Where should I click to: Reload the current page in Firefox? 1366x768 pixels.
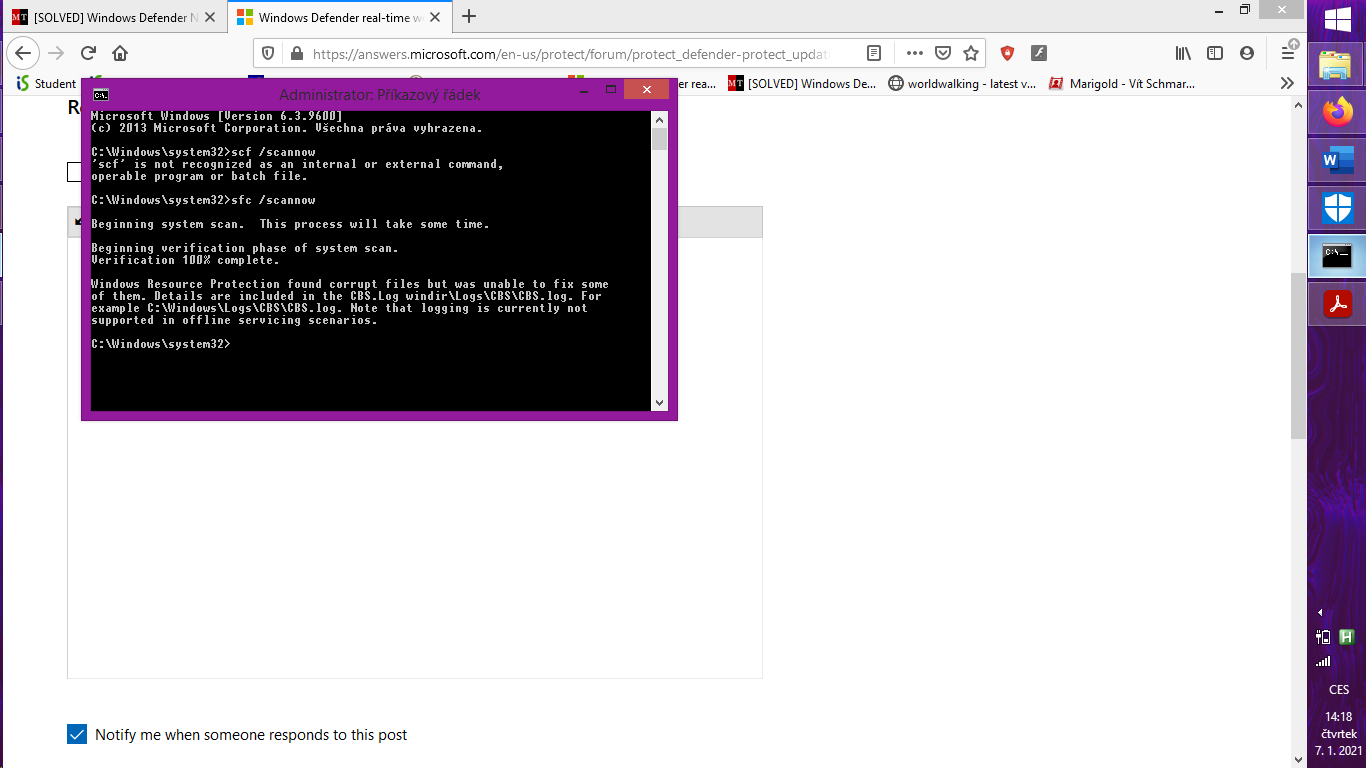[x=88, y=53]
